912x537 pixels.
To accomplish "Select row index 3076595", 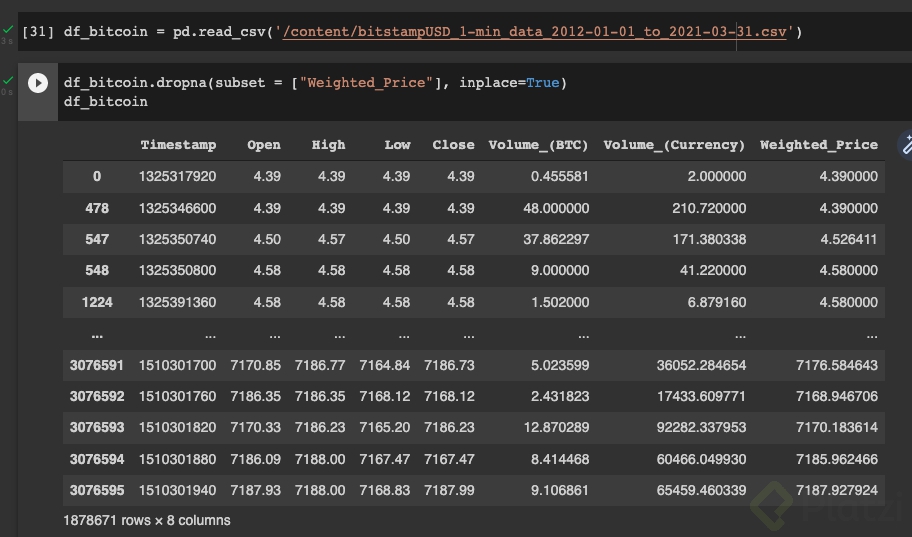I will [x=97, y=491].
